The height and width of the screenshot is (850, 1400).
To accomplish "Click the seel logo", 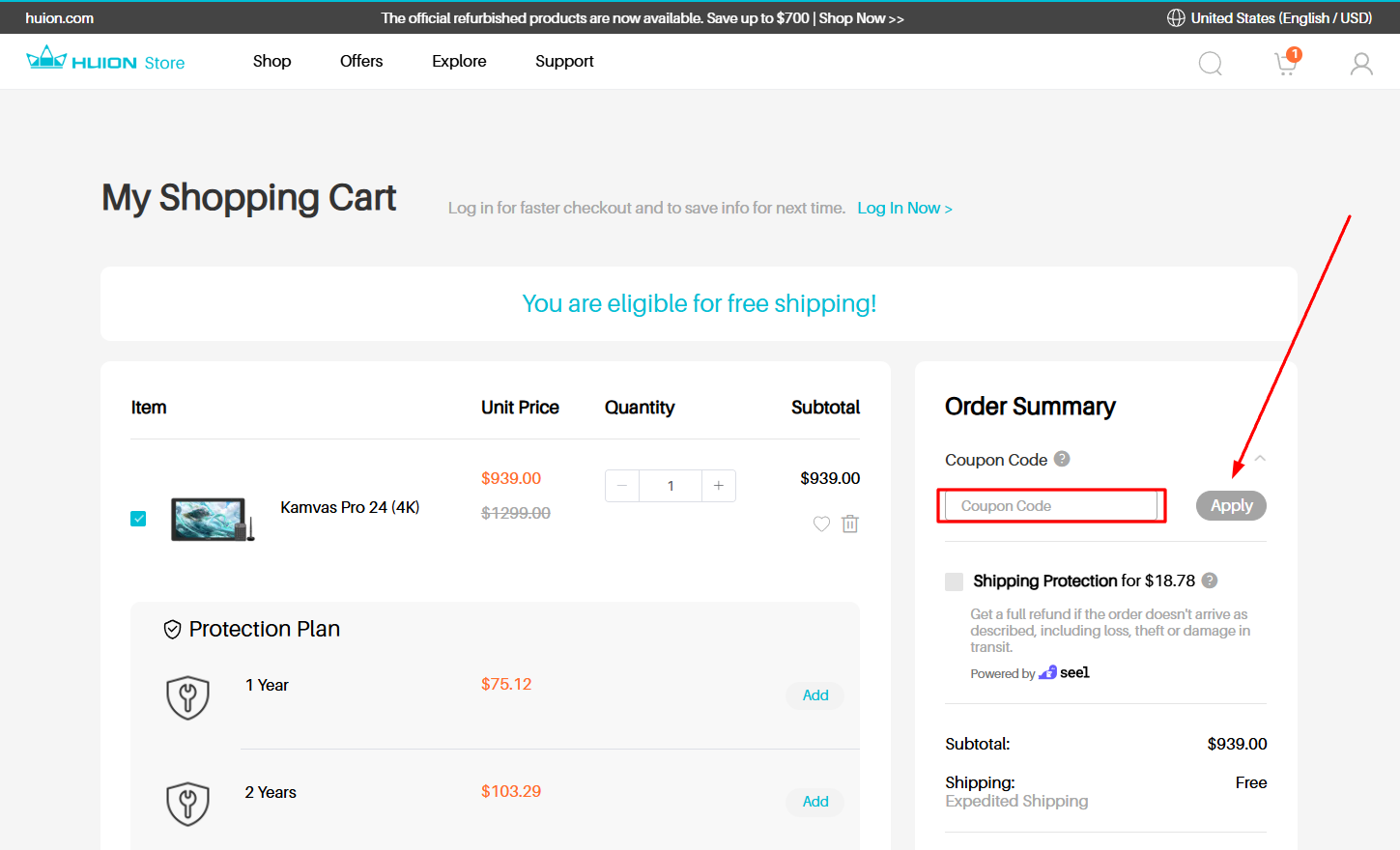I will click(x=1064, y=672).
